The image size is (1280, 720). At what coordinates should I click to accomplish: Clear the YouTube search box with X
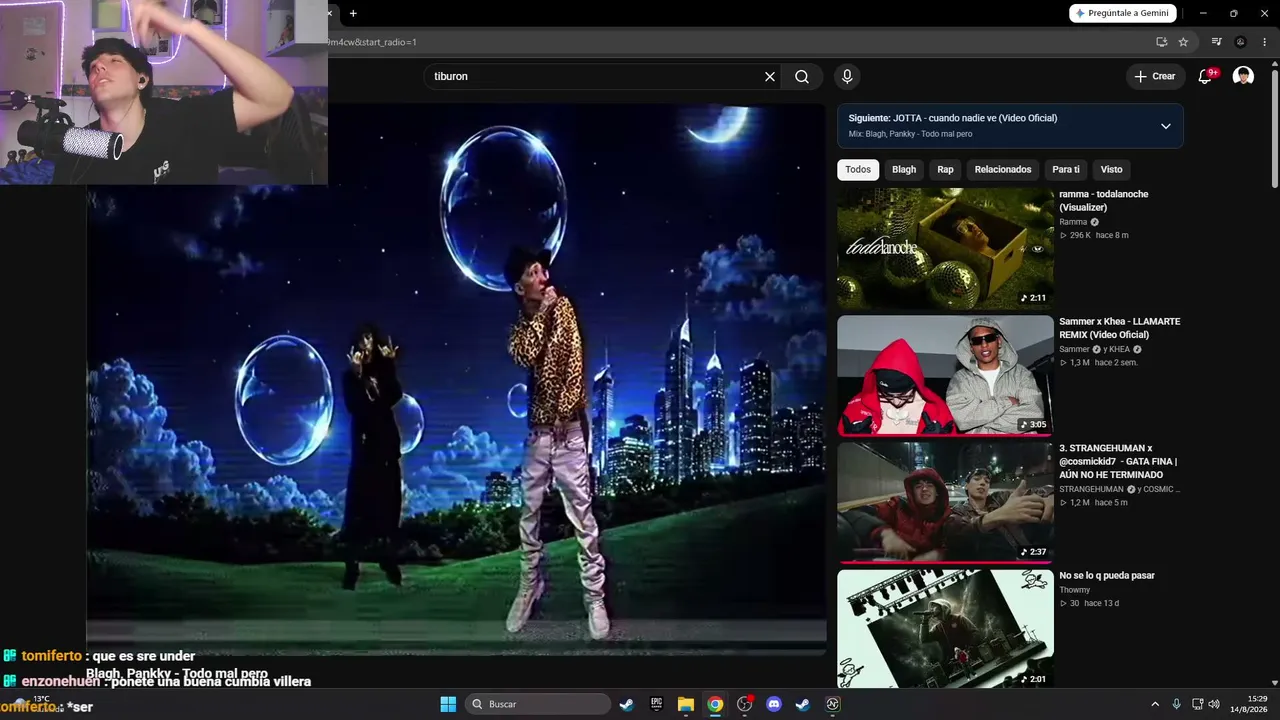(x=770, y=76)
